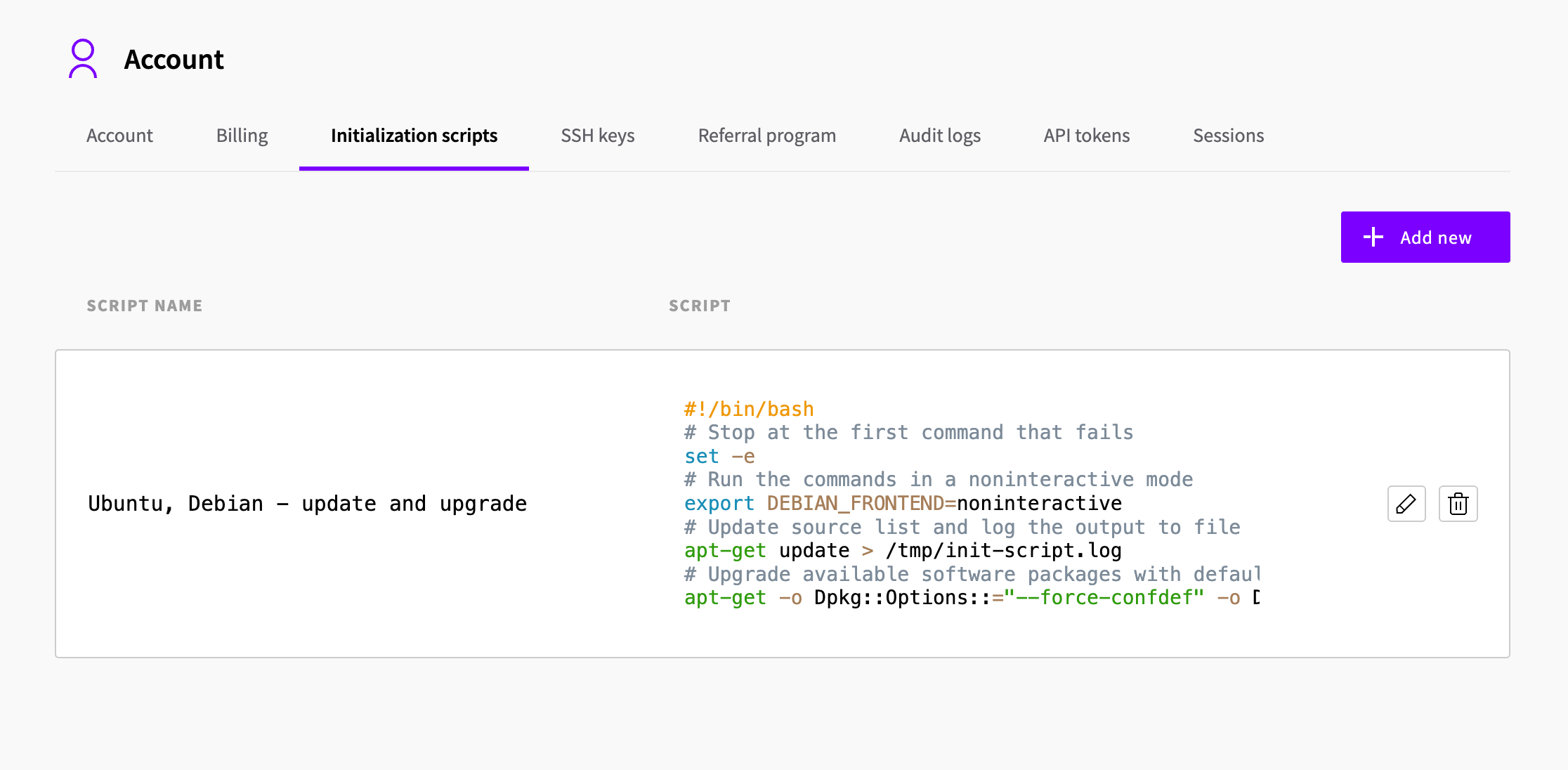Click the 'set -e' line in the script
Screen dimensions: 1568x770
coord(719,456)
